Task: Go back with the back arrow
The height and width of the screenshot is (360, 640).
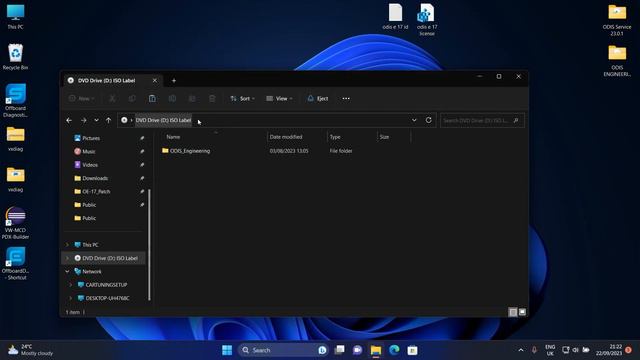Action: 69,120
